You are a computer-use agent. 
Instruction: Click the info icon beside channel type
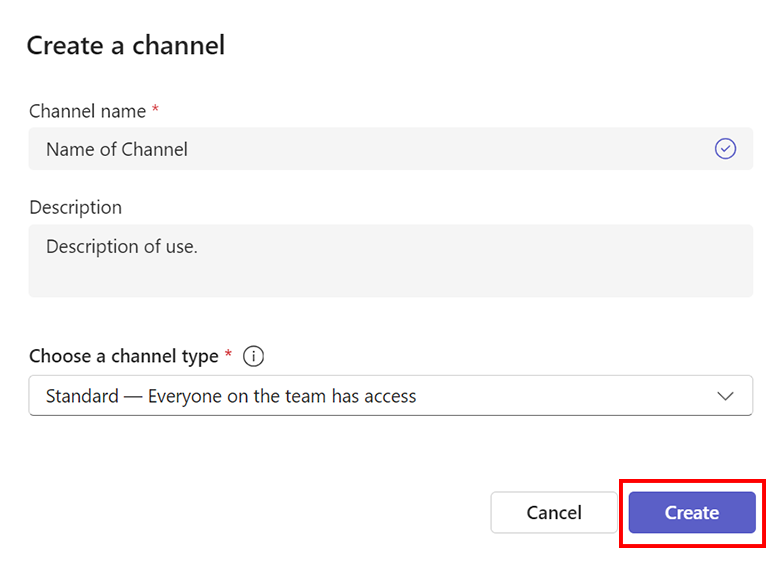coord(254,356)
